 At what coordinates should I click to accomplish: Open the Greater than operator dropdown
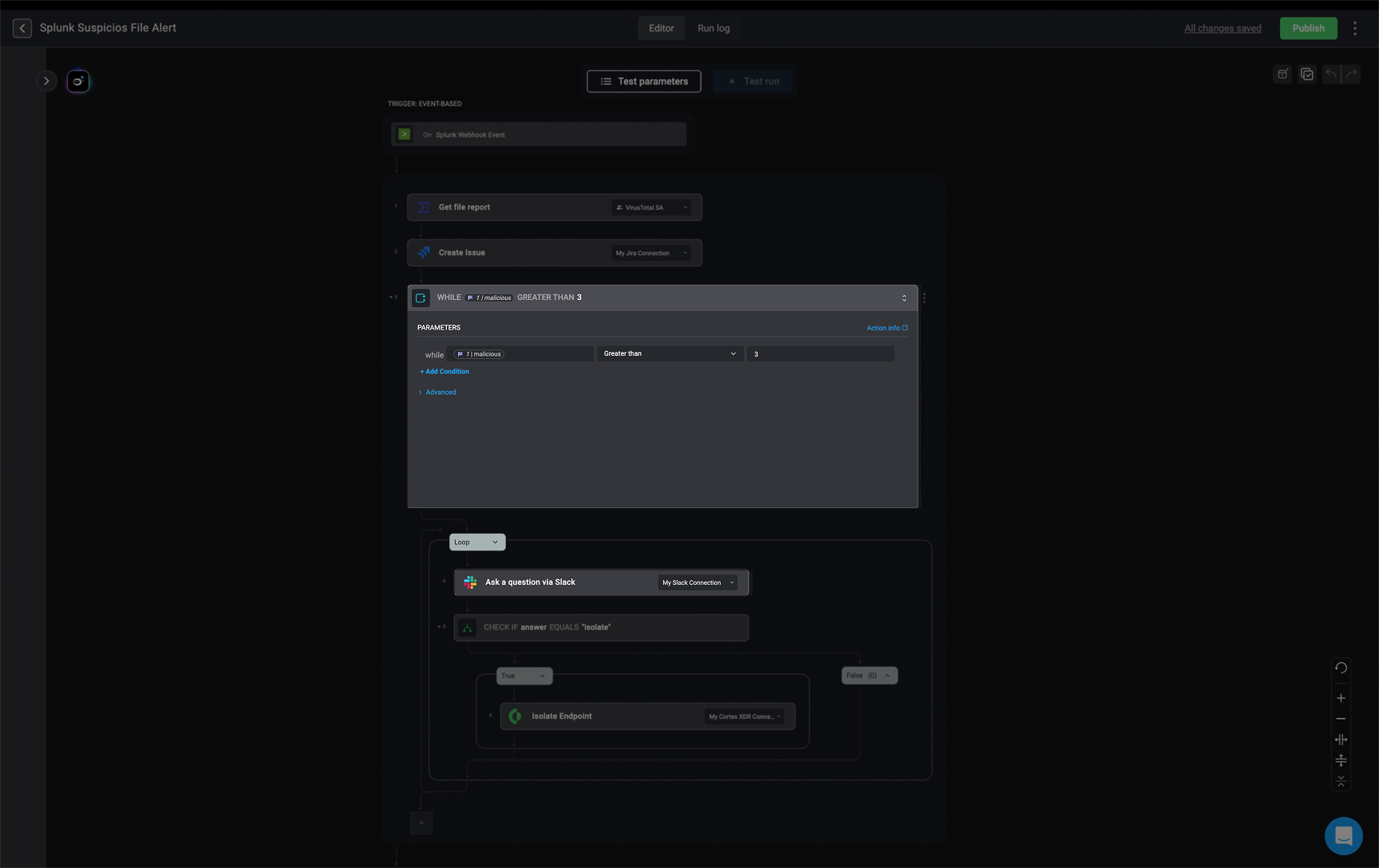[x=670, y=353]
